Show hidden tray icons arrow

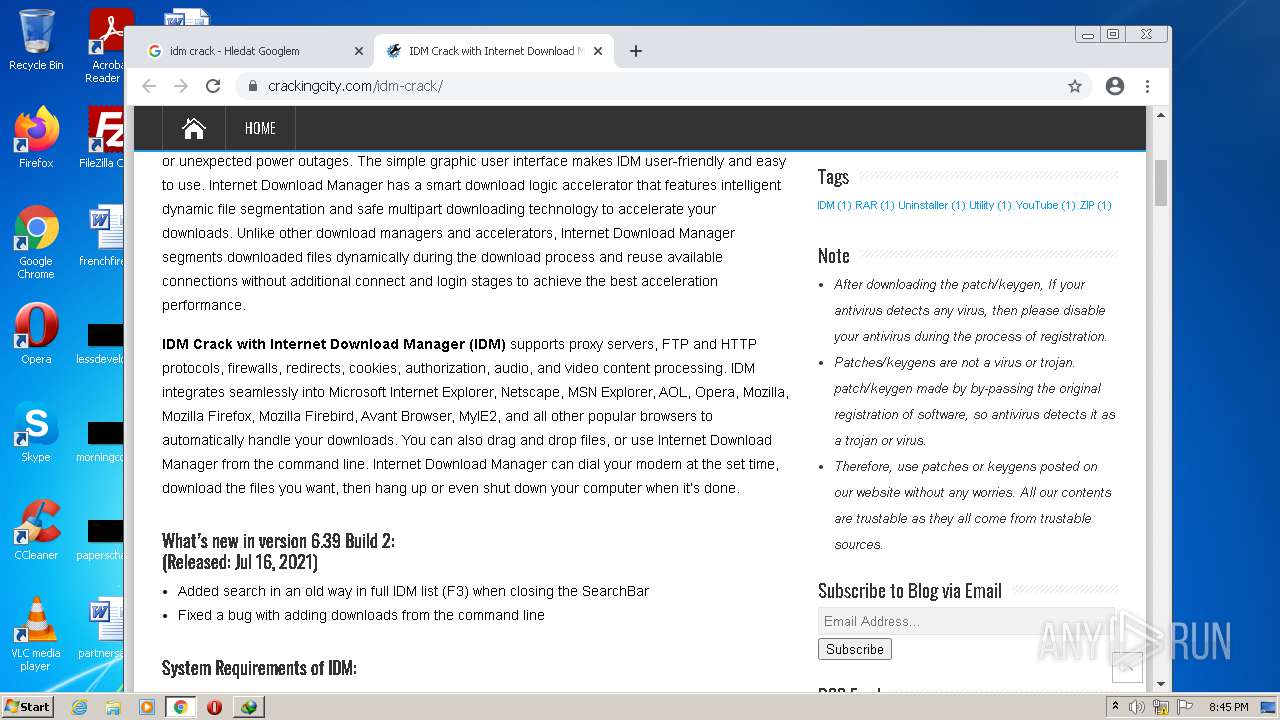1116,706
